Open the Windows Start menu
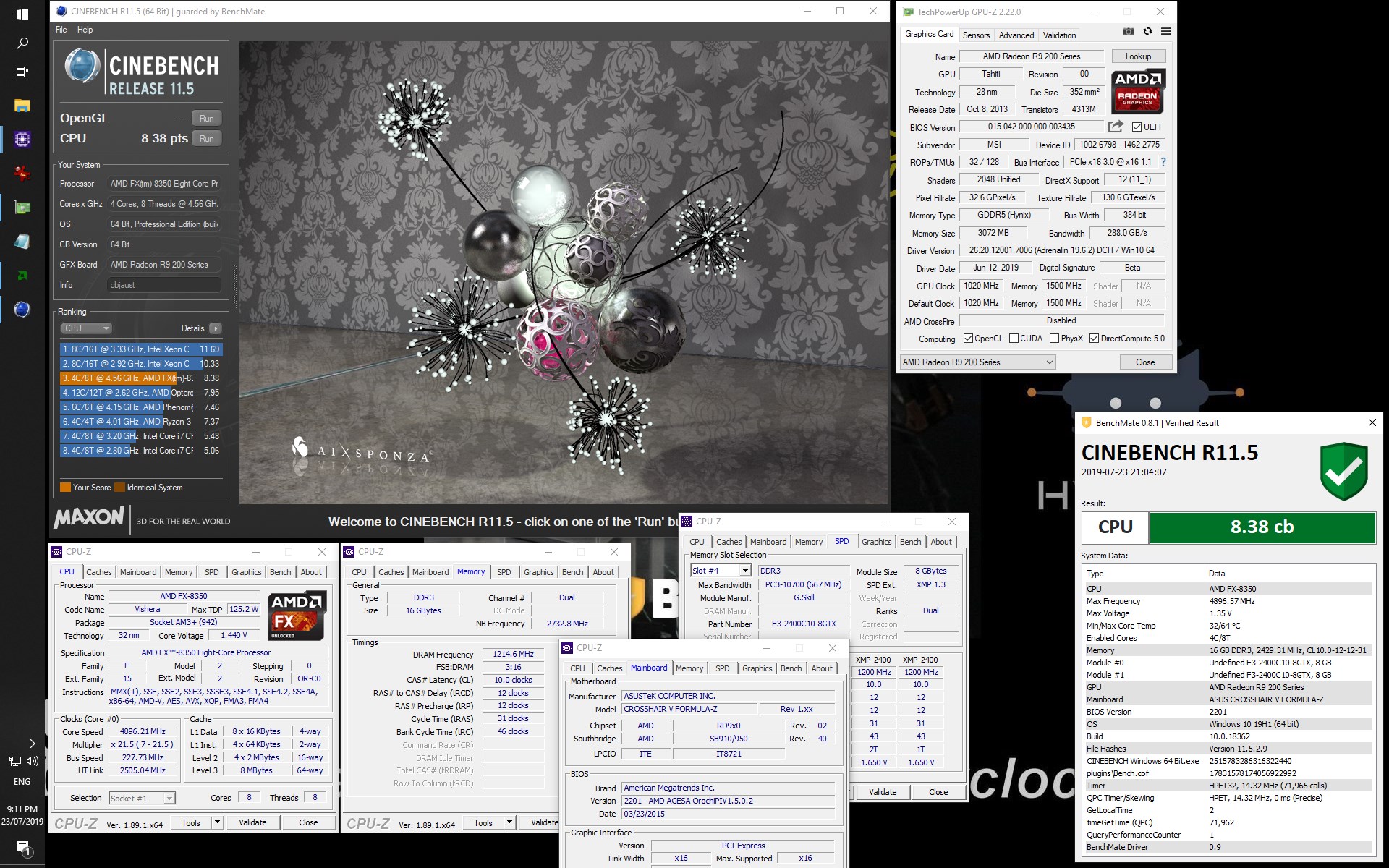The width and height of the screenshot is (1389, 868). pyautogui.click(x=22, y=14)
